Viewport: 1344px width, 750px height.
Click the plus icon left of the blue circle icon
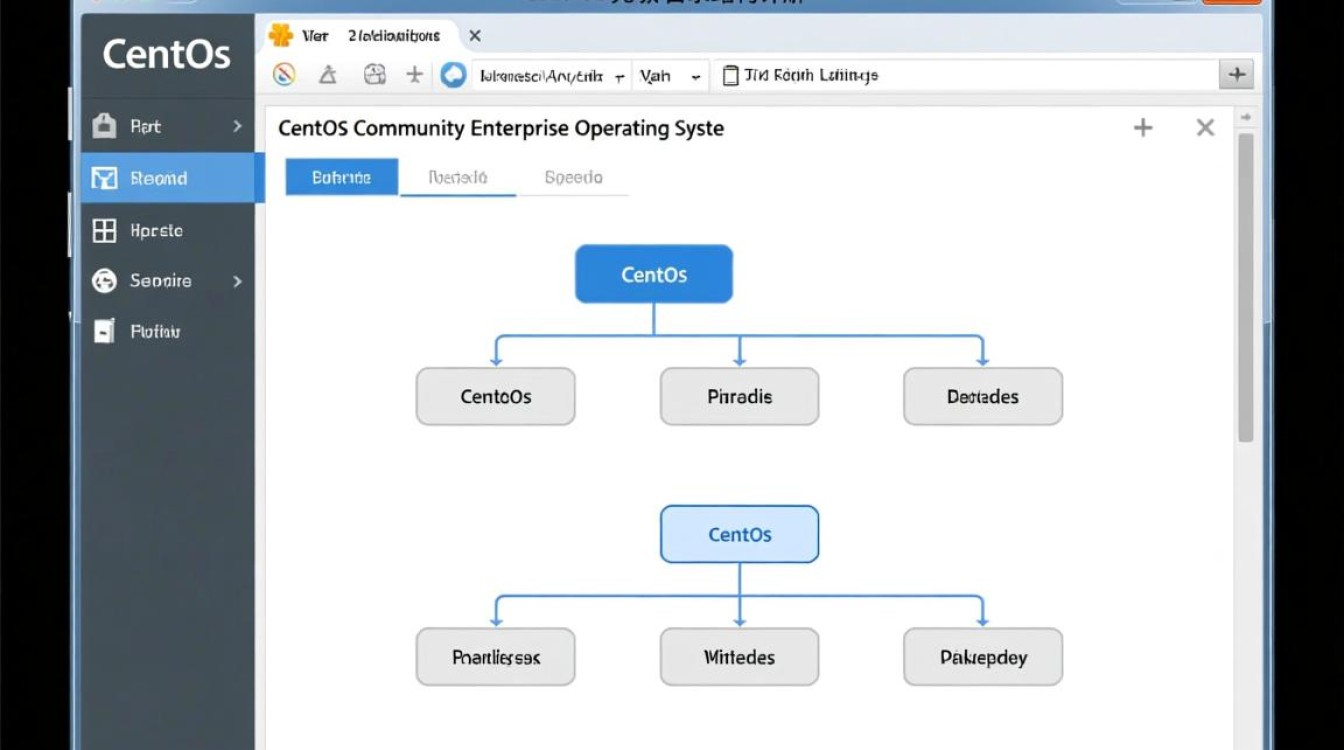(414, 75)
